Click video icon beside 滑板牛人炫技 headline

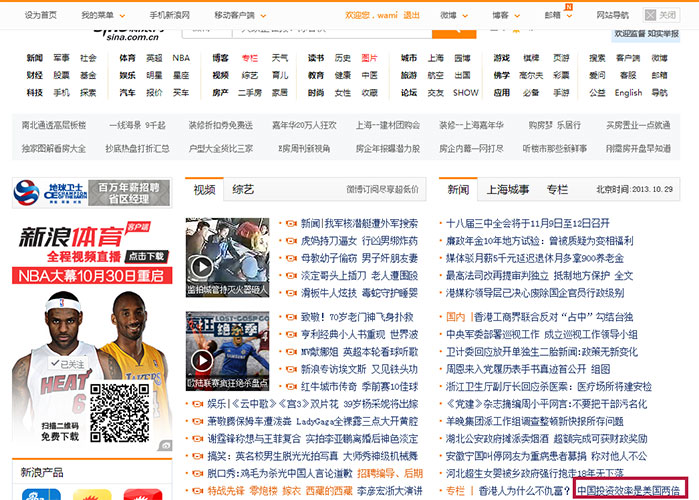click(291, 293)
